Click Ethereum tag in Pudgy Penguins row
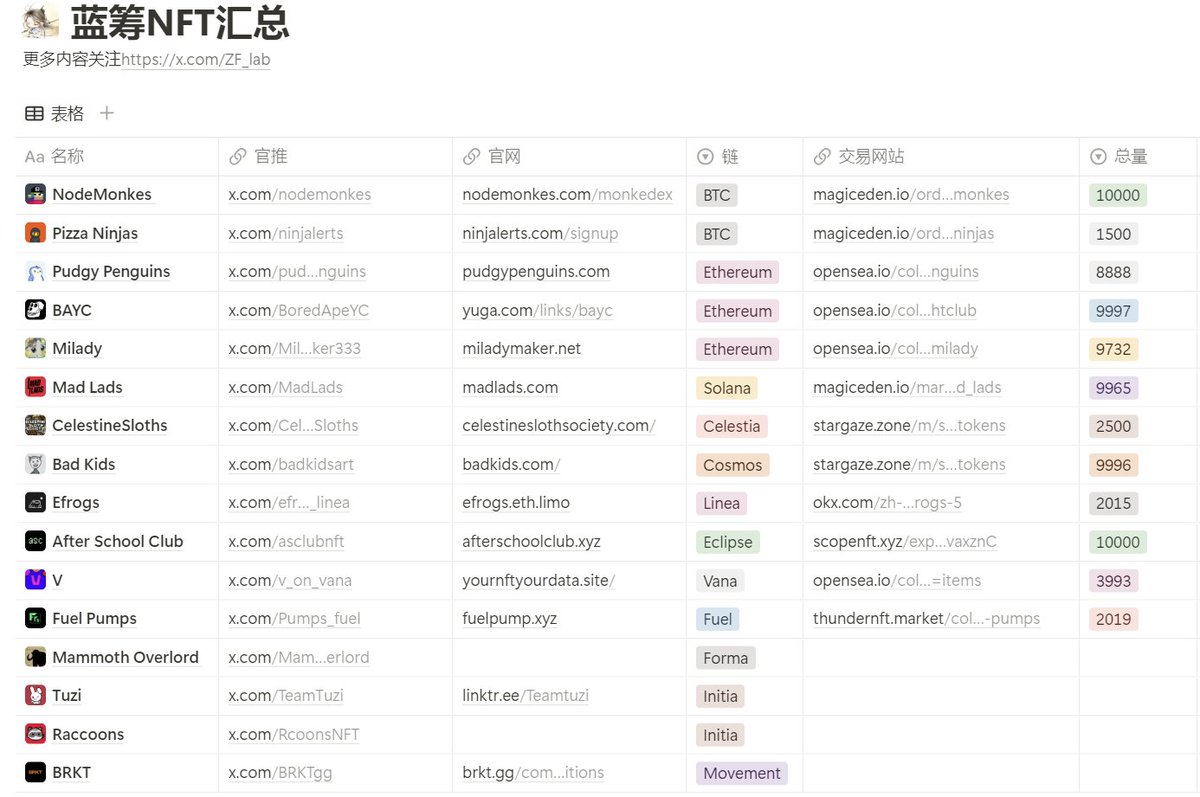 (x=737, y=272)
